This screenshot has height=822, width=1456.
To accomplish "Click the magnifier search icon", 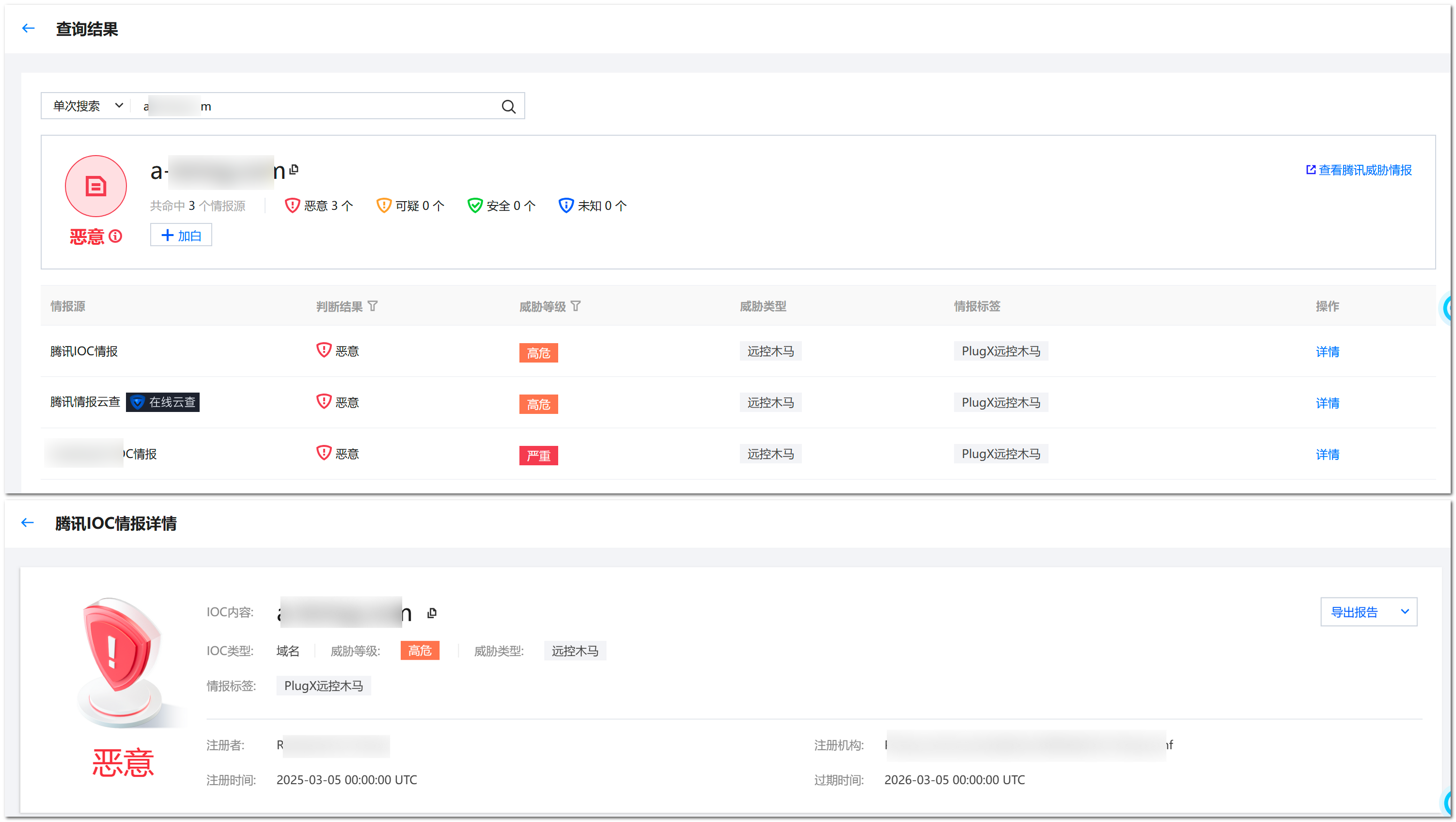I will [x=508, y=106].
